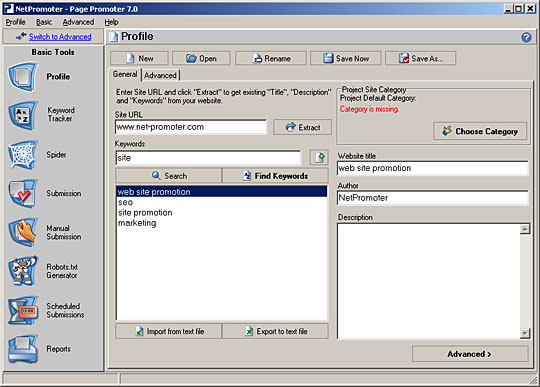Maximize the Page Promoter window
This screenshot has height=387, width=540.
coord(518,9)
